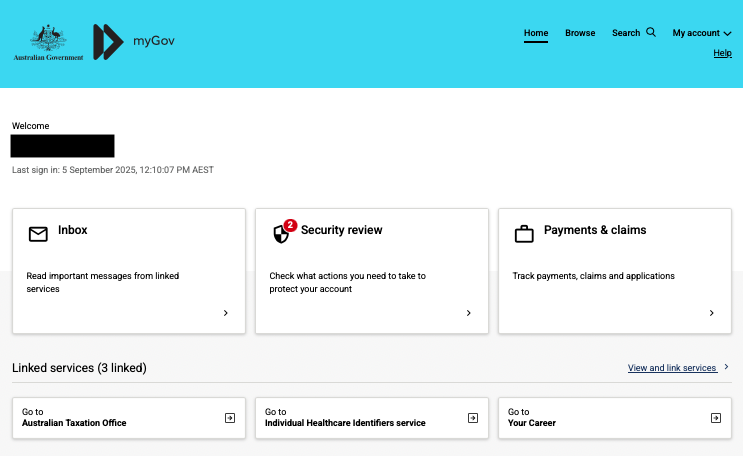The height and width of the screenshot is (456, 743).
Task: Click the arrow icon on Australian Taxation Office card
Action: pos(230,418)
